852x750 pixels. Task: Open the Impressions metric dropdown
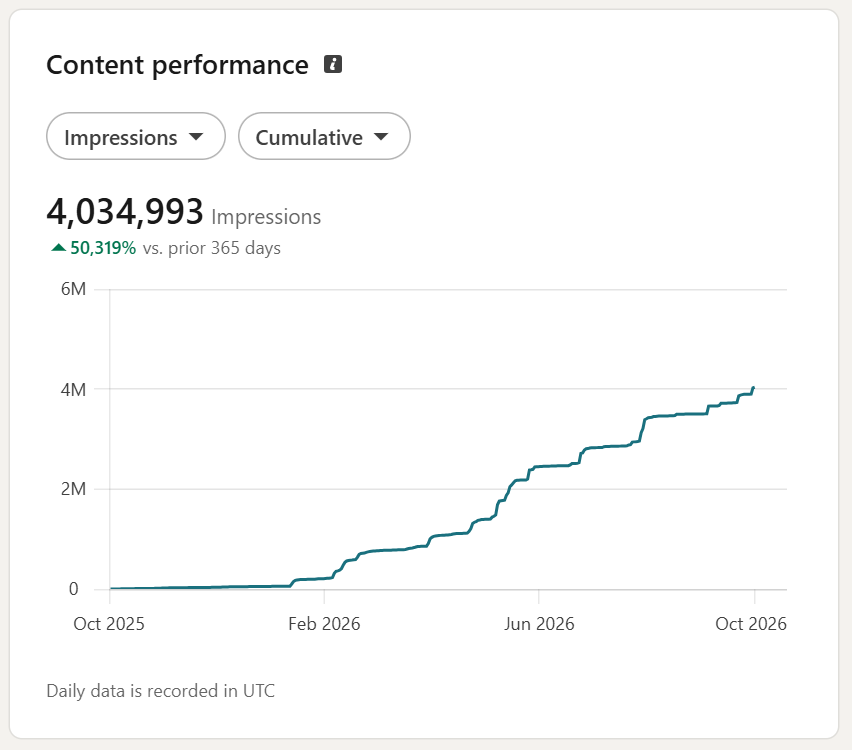(136, 136)
